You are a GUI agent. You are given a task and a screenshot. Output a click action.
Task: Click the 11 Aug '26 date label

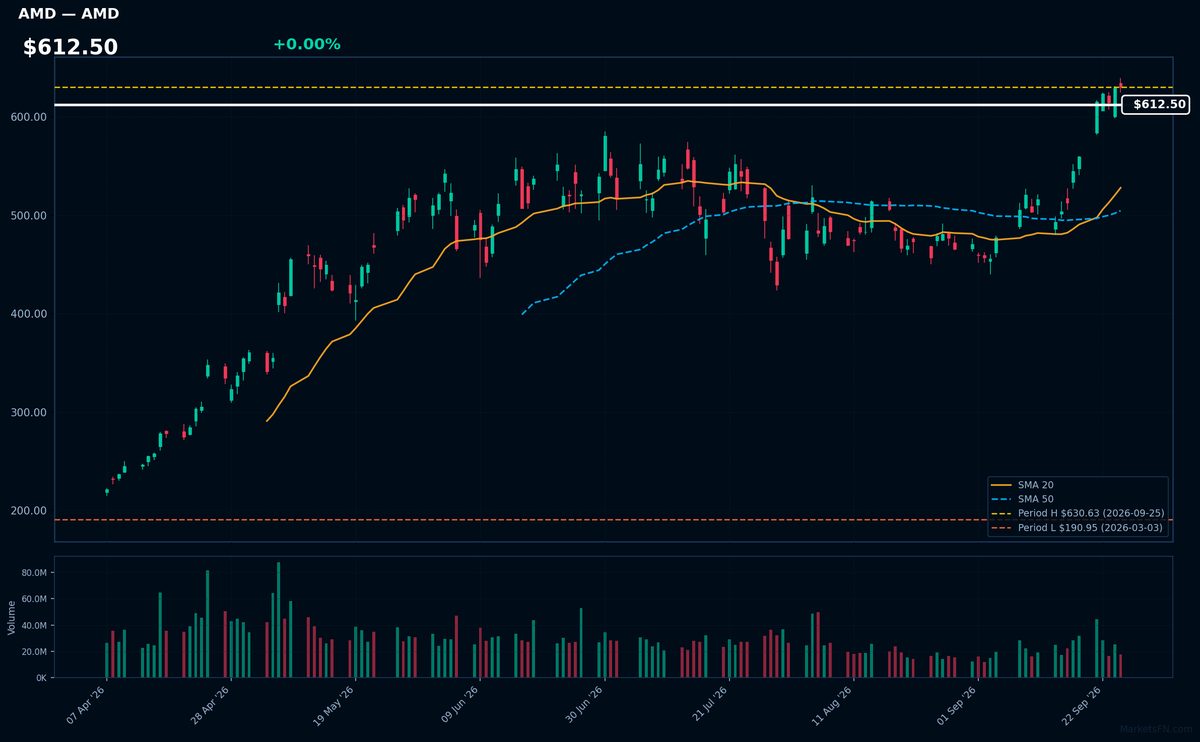tap(832, 705)
